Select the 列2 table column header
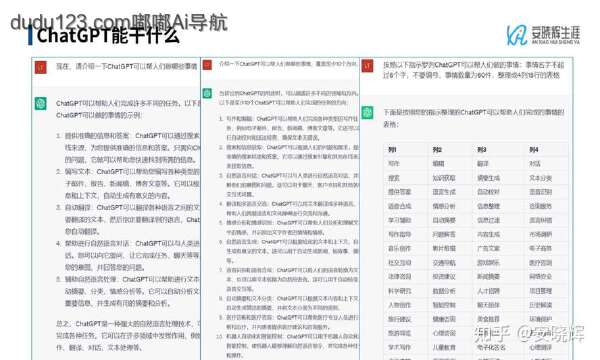Viewport: 600px width, 360px height. pyautogui.click(x=437, y=150)
